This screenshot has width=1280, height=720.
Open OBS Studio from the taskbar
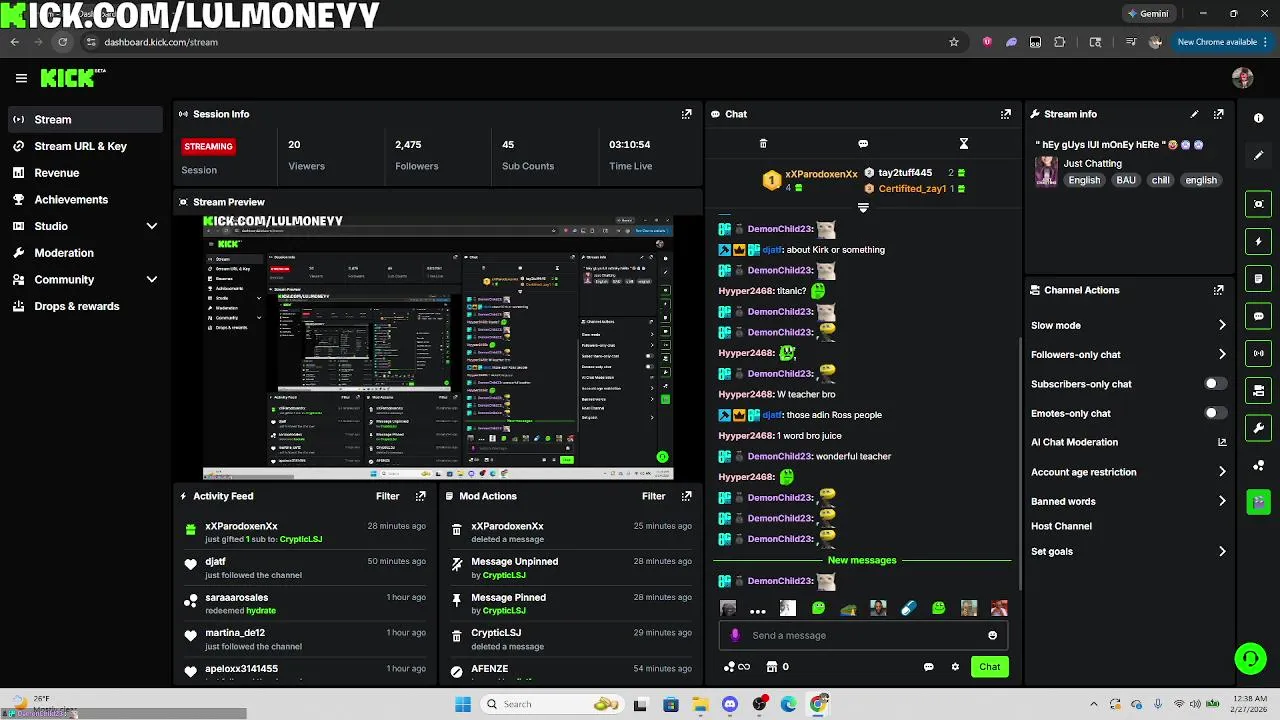pos(760,704)
